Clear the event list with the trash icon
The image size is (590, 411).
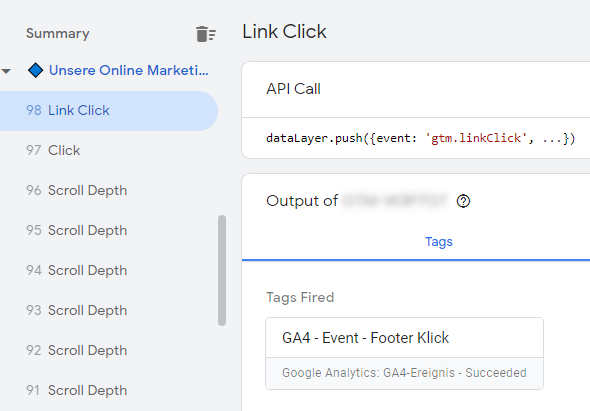(x=206, y=34)
